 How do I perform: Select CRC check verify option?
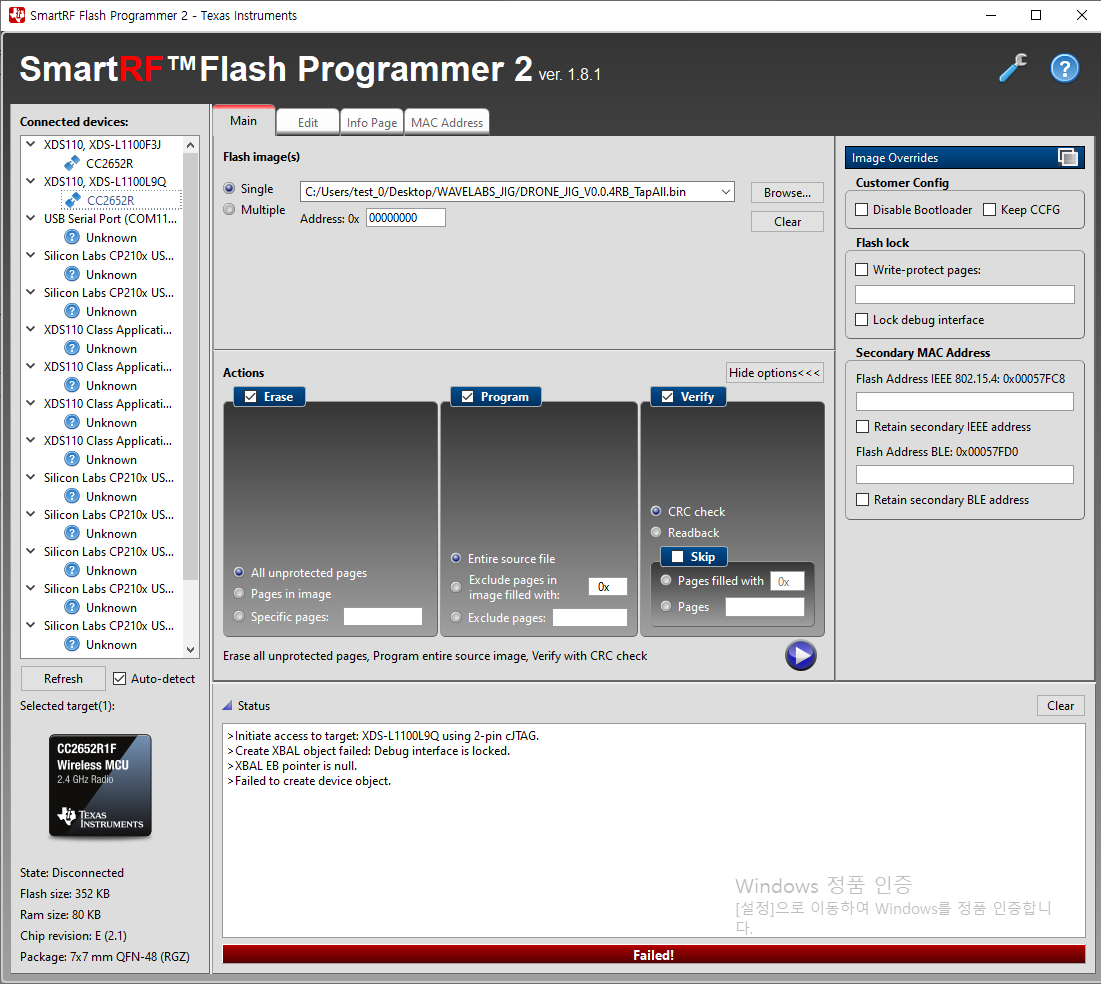pyautogui.click(x=656, y=511)
